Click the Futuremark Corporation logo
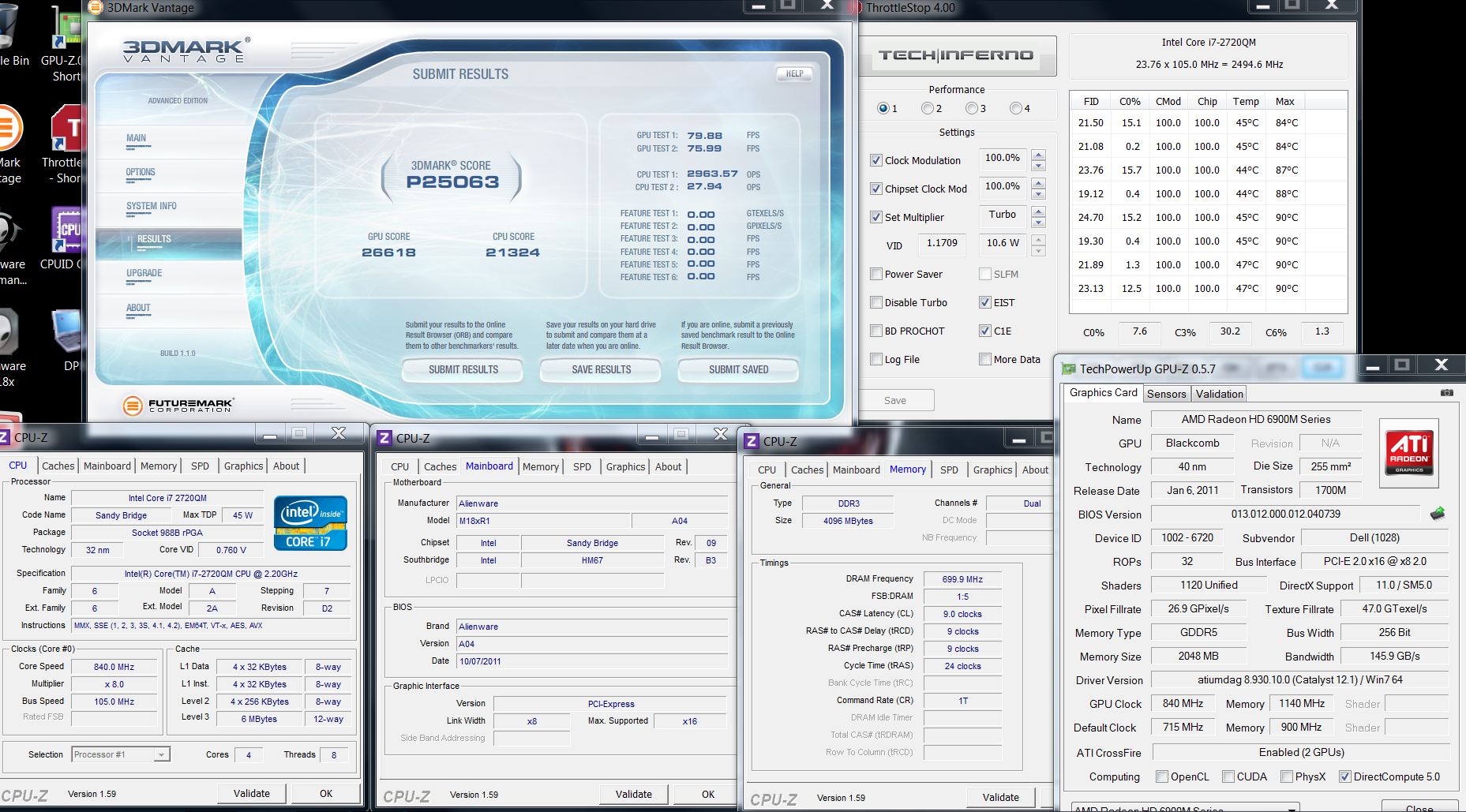 tap(178, 406)
